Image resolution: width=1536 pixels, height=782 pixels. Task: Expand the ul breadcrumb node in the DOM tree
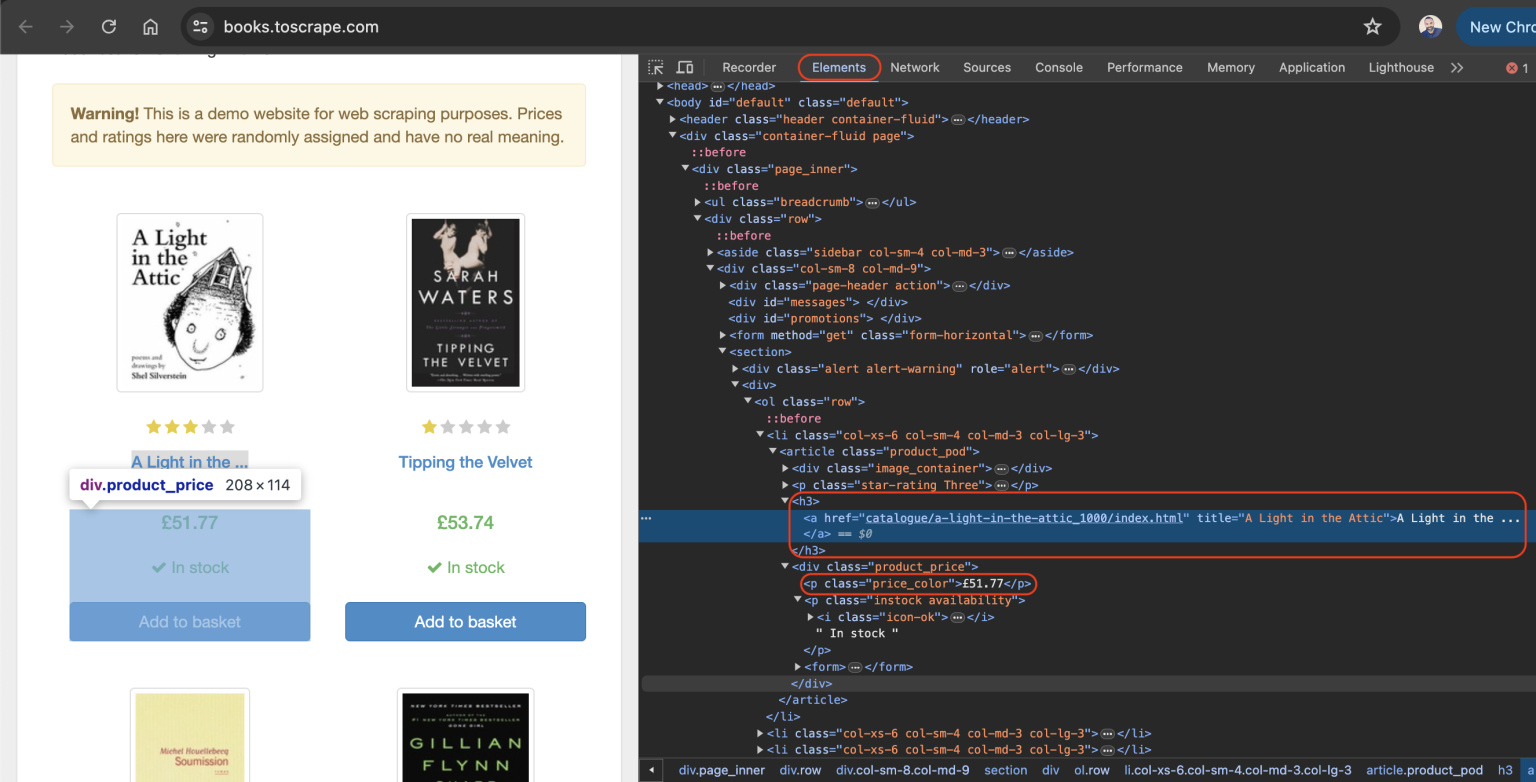point(696,201)
